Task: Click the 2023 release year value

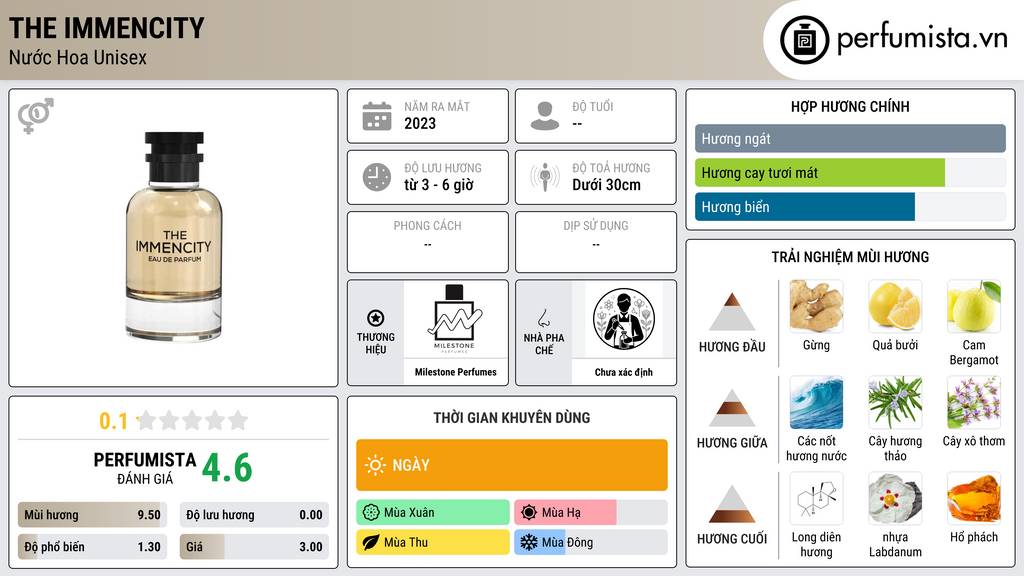Action: pyautogui.click(x=420, y=123)
